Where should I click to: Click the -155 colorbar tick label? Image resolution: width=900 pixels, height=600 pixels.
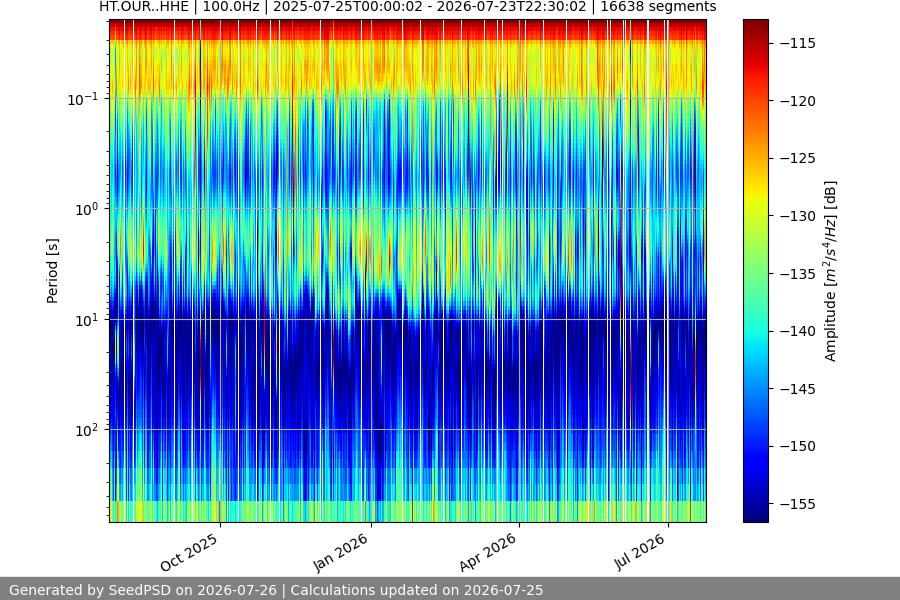tap(798, 504)
